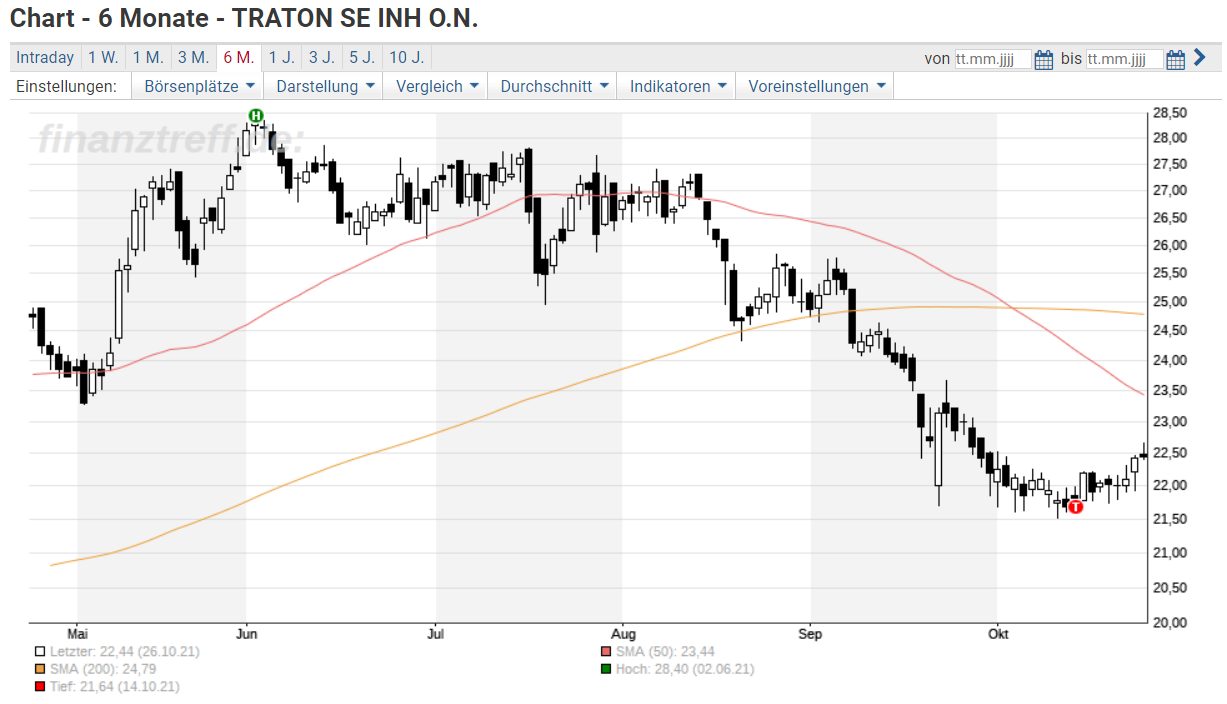Select the 5 J. timeframe tab
The width and height of the screenshot is (1227, 704).
pyautogui.click(x=362, y=57)
